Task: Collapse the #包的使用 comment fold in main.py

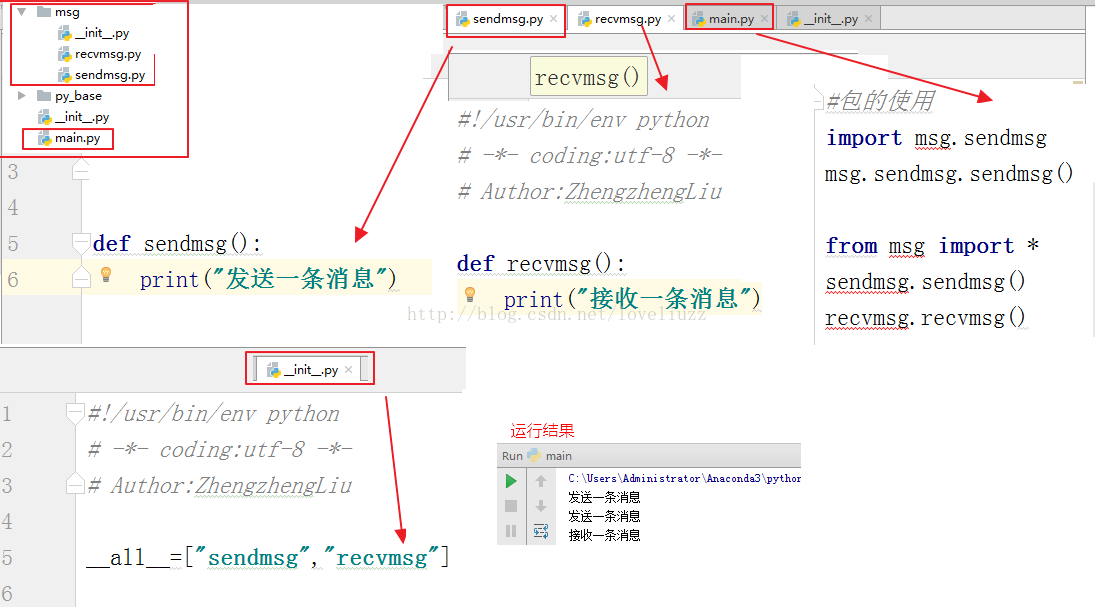Action: tap(818, 102)
